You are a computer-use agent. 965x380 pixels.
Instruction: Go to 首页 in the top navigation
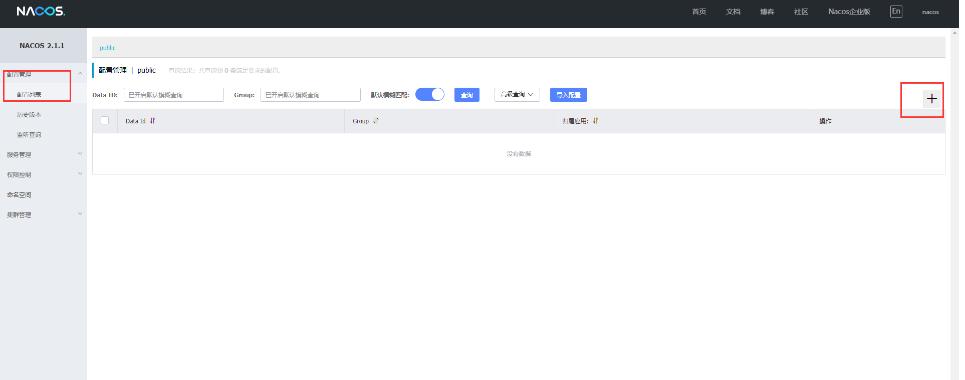tap(699, 12)
